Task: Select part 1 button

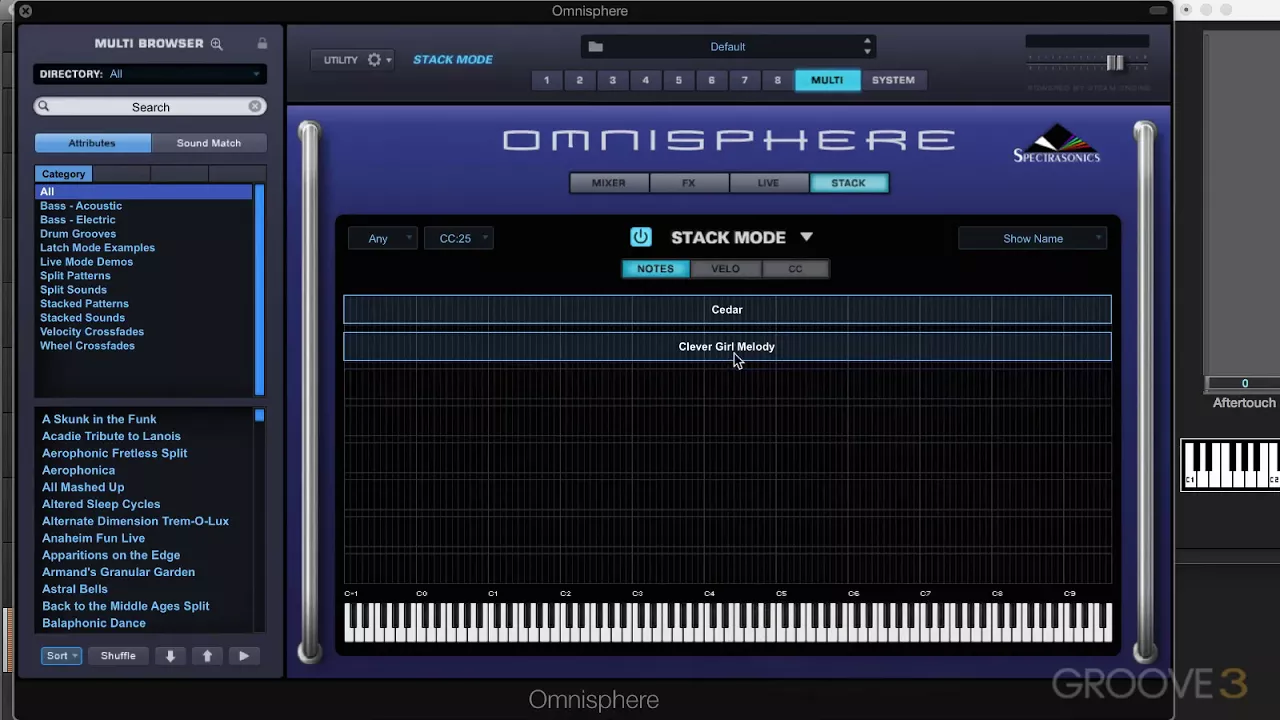Action: coord(546,80)
